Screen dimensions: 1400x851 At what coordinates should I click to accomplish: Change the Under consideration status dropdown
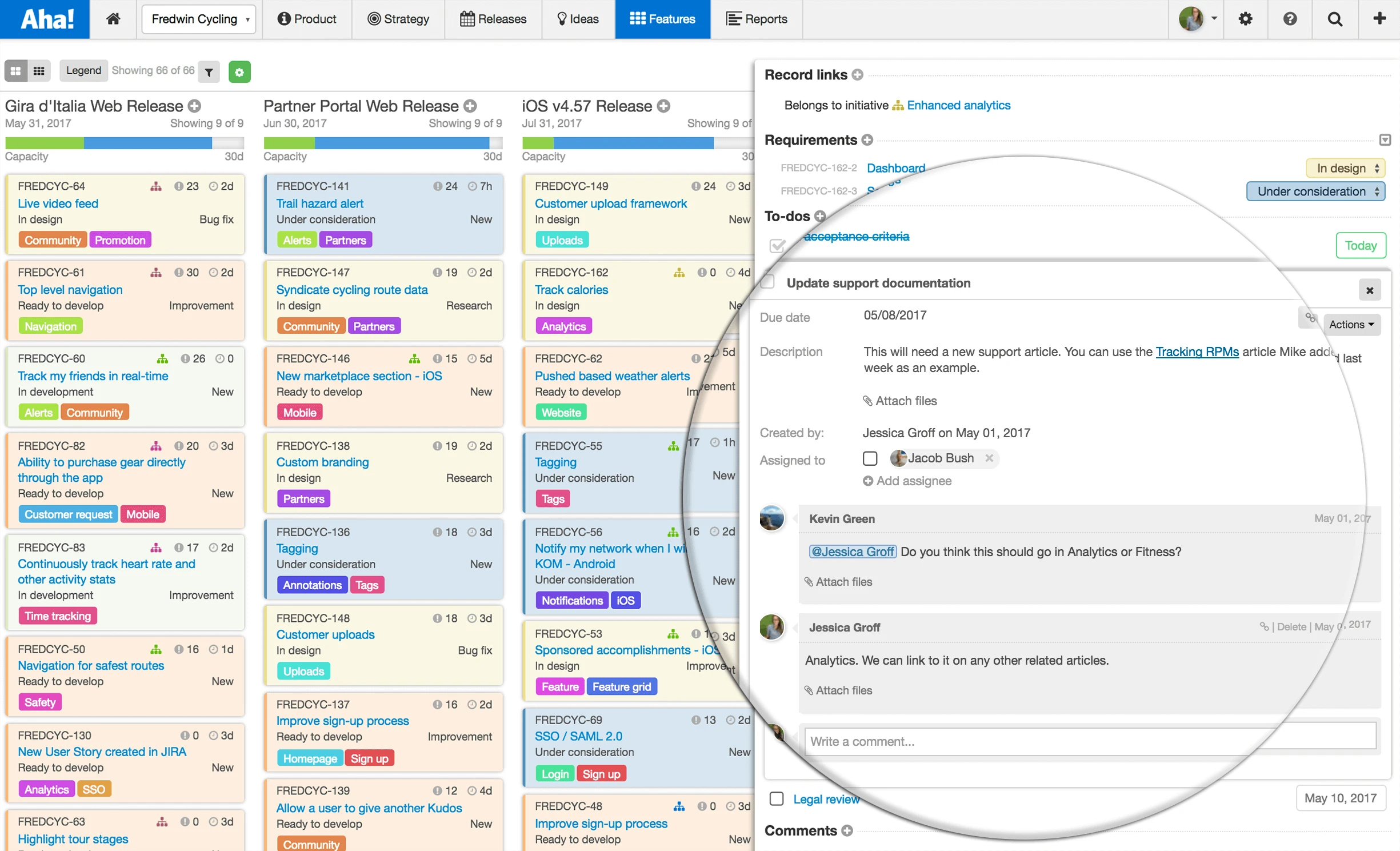click(x=1315, y=191)
